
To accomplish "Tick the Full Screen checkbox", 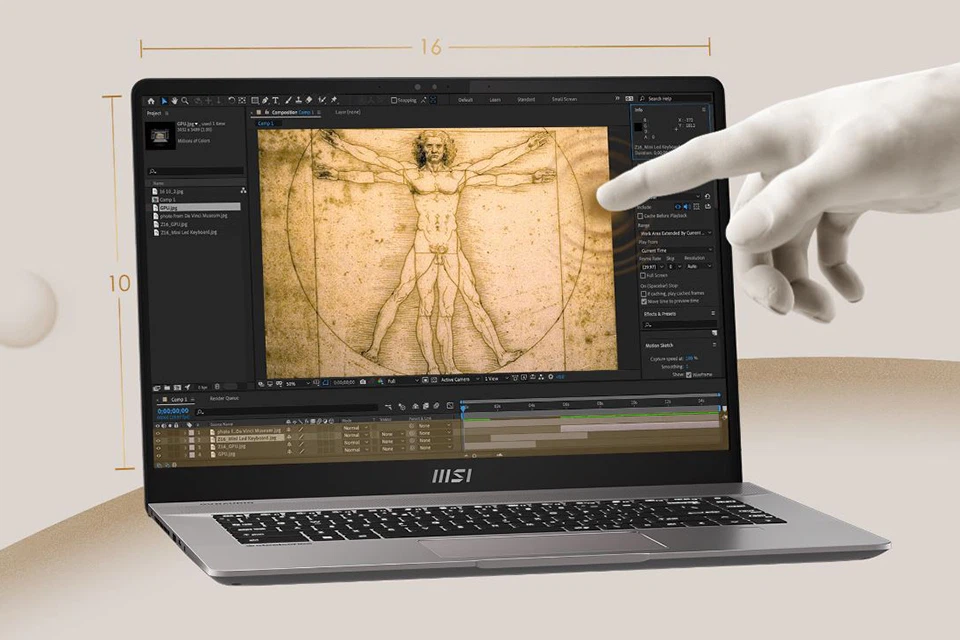I will click(643, 275).
